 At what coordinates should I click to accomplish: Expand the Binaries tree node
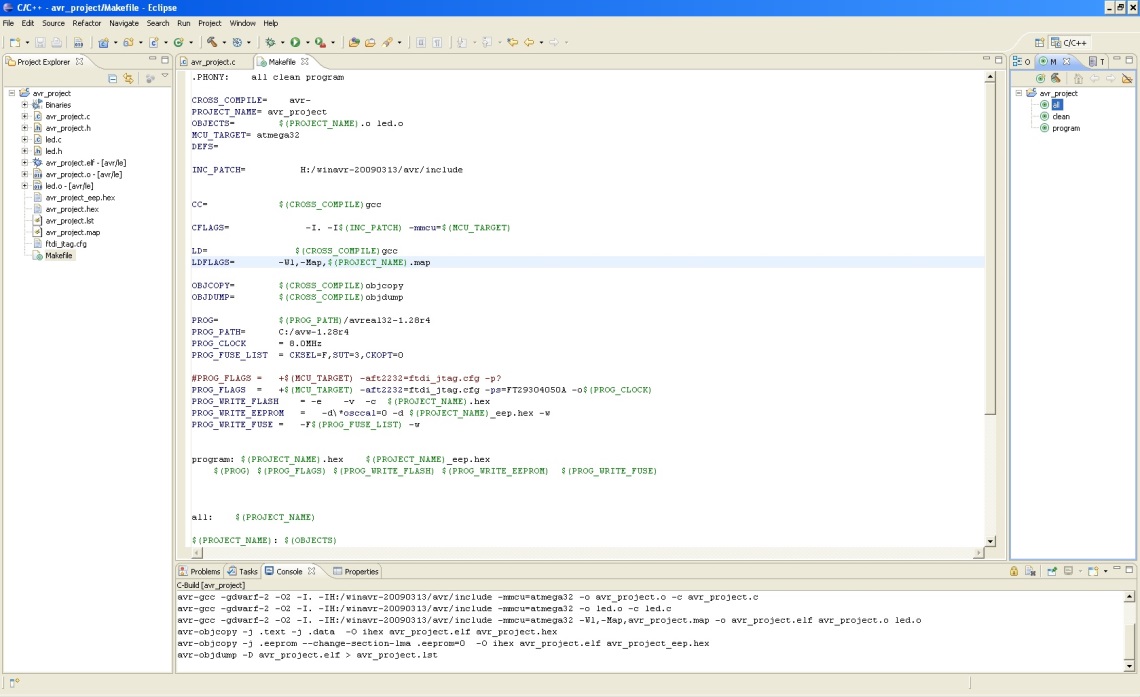25,105
